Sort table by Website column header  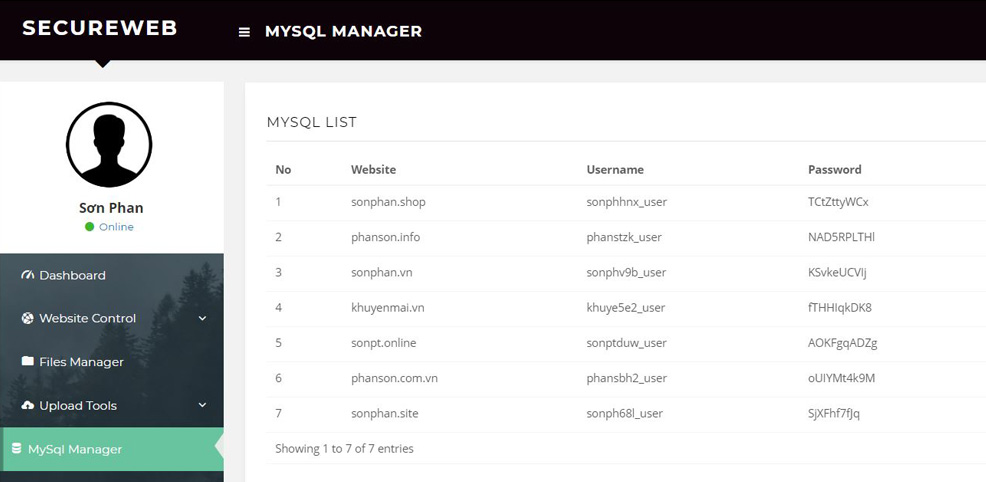coord(373,170)
